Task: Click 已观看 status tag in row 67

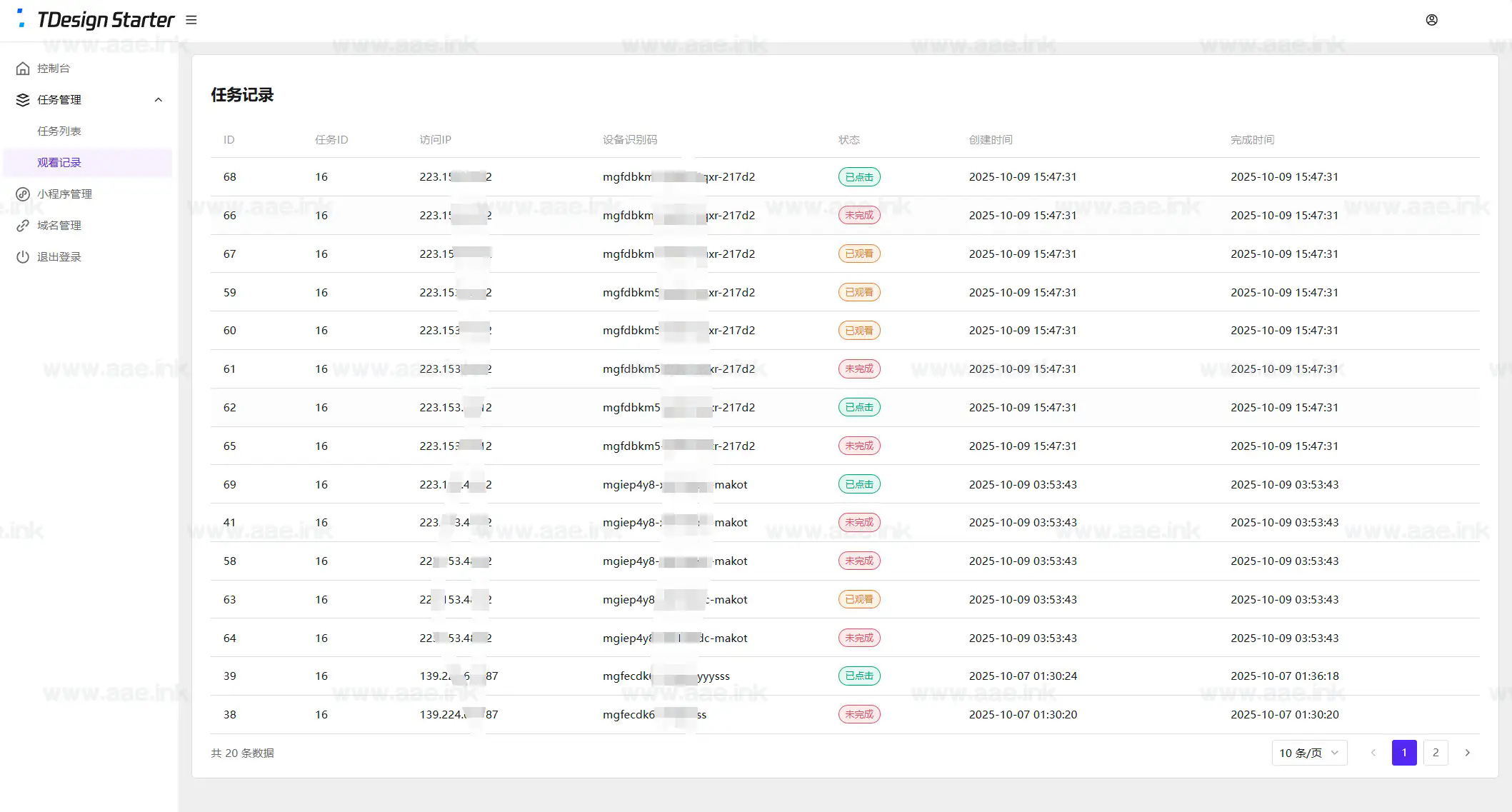Action: [858, 254]
